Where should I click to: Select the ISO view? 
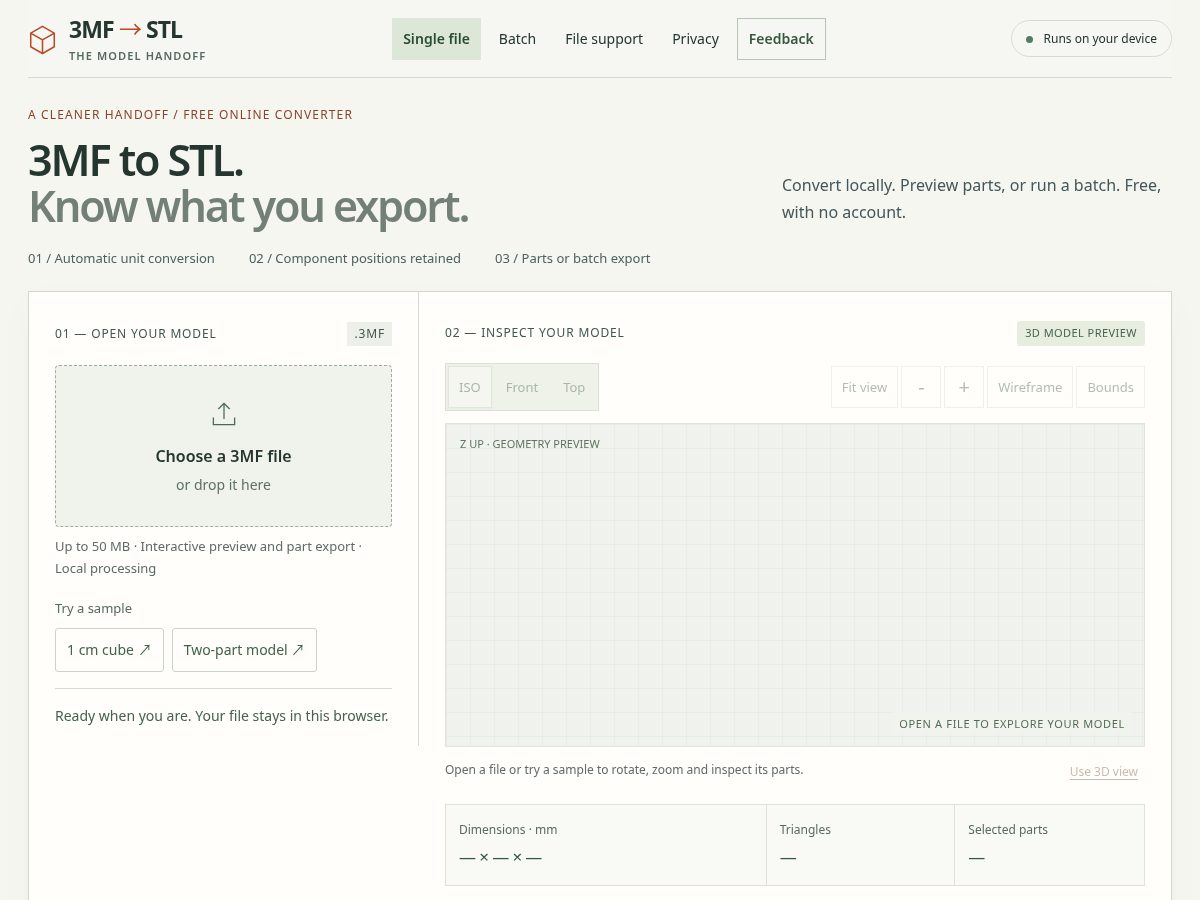click(x=470, y=387)
